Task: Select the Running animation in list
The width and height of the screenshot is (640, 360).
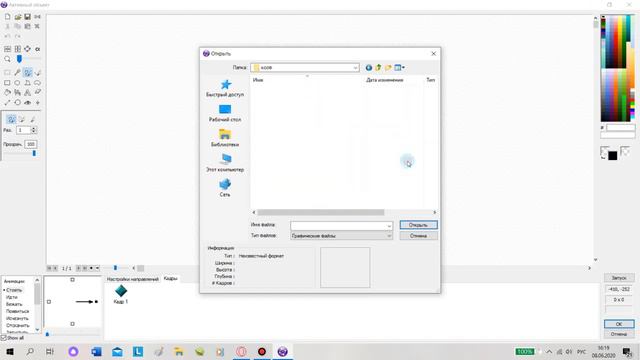Action: [14, 304]
